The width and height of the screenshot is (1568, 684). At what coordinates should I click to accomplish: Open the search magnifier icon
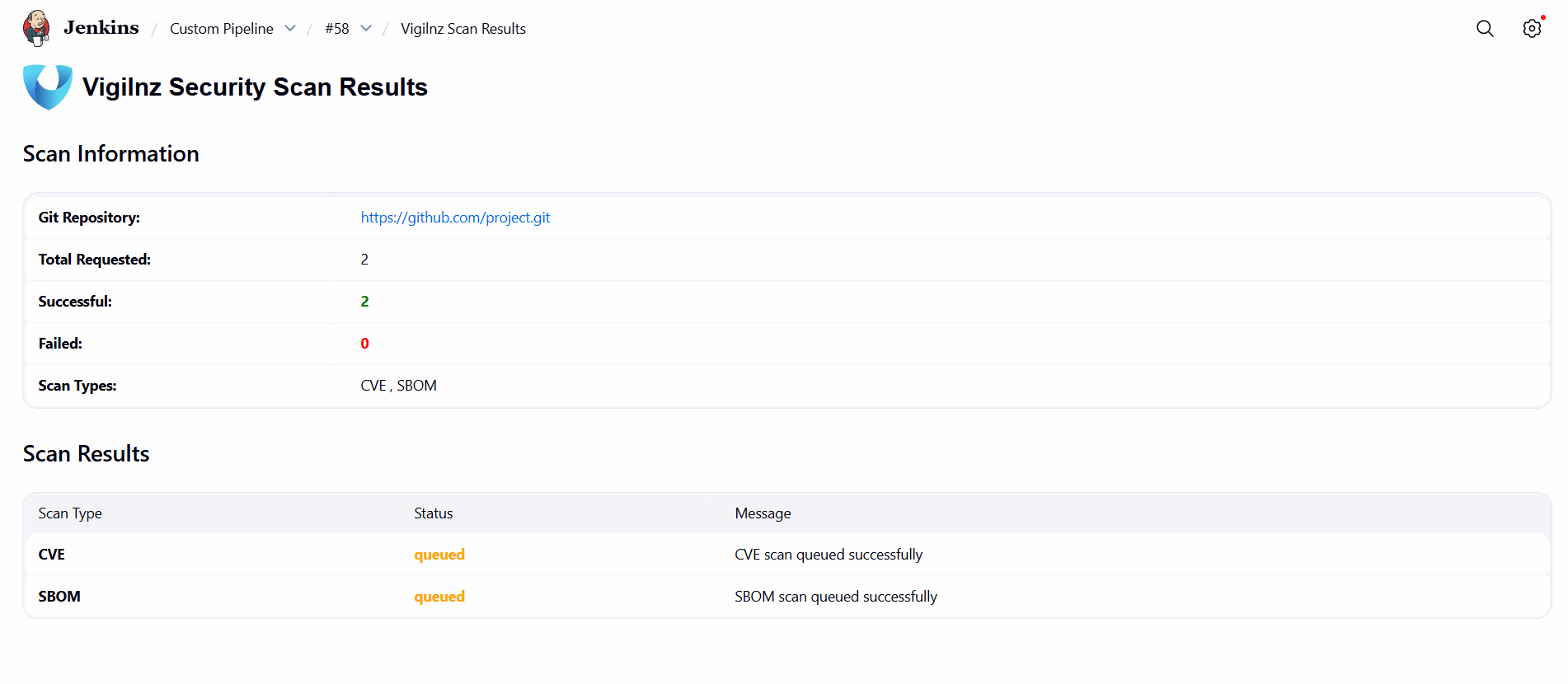point(1485,29)
